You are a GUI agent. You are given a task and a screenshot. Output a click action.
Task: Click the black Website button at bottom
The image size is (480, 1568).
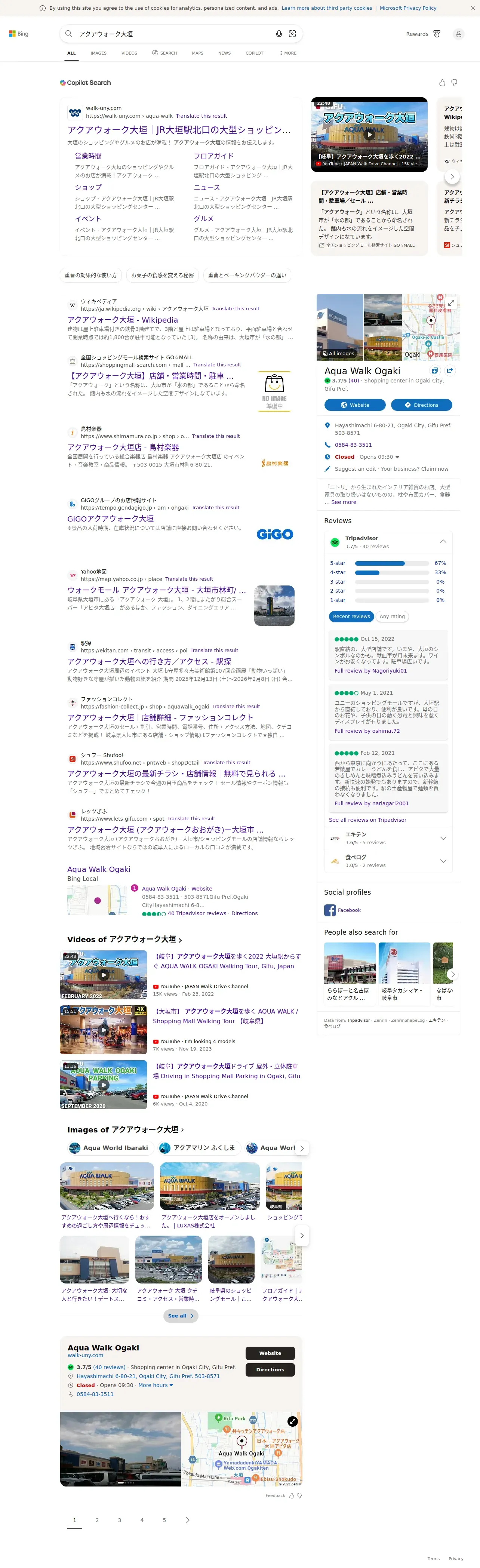[270, 1353]
